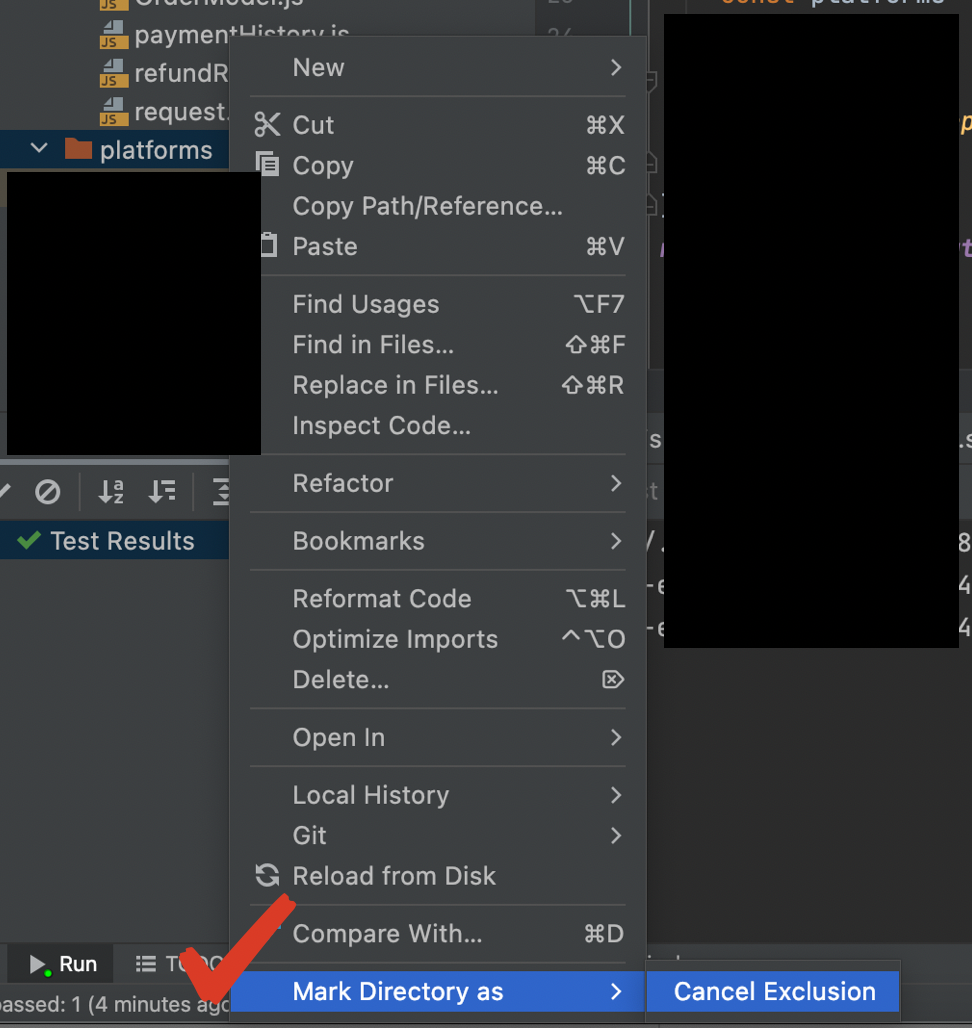Sort tests alphabetically
The height and width of the screenshot is (1028, 972).
click(x=111, y=492)
